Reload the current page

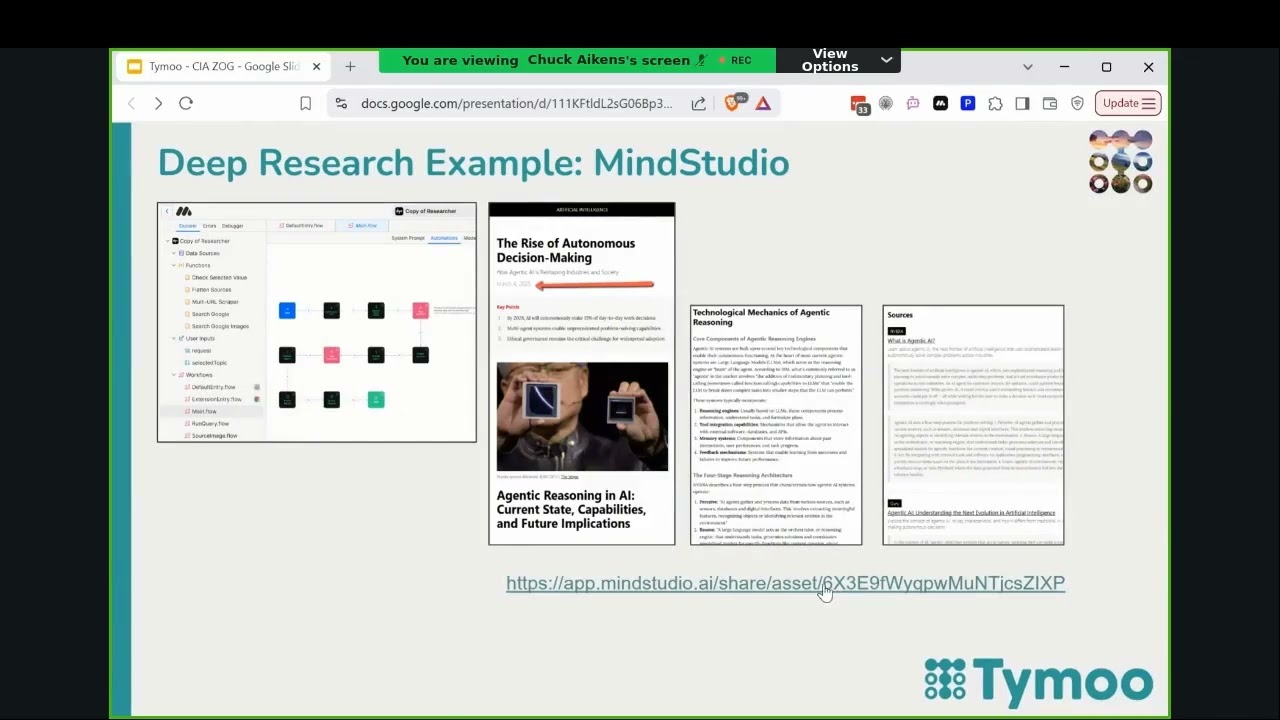click(186, 103)
